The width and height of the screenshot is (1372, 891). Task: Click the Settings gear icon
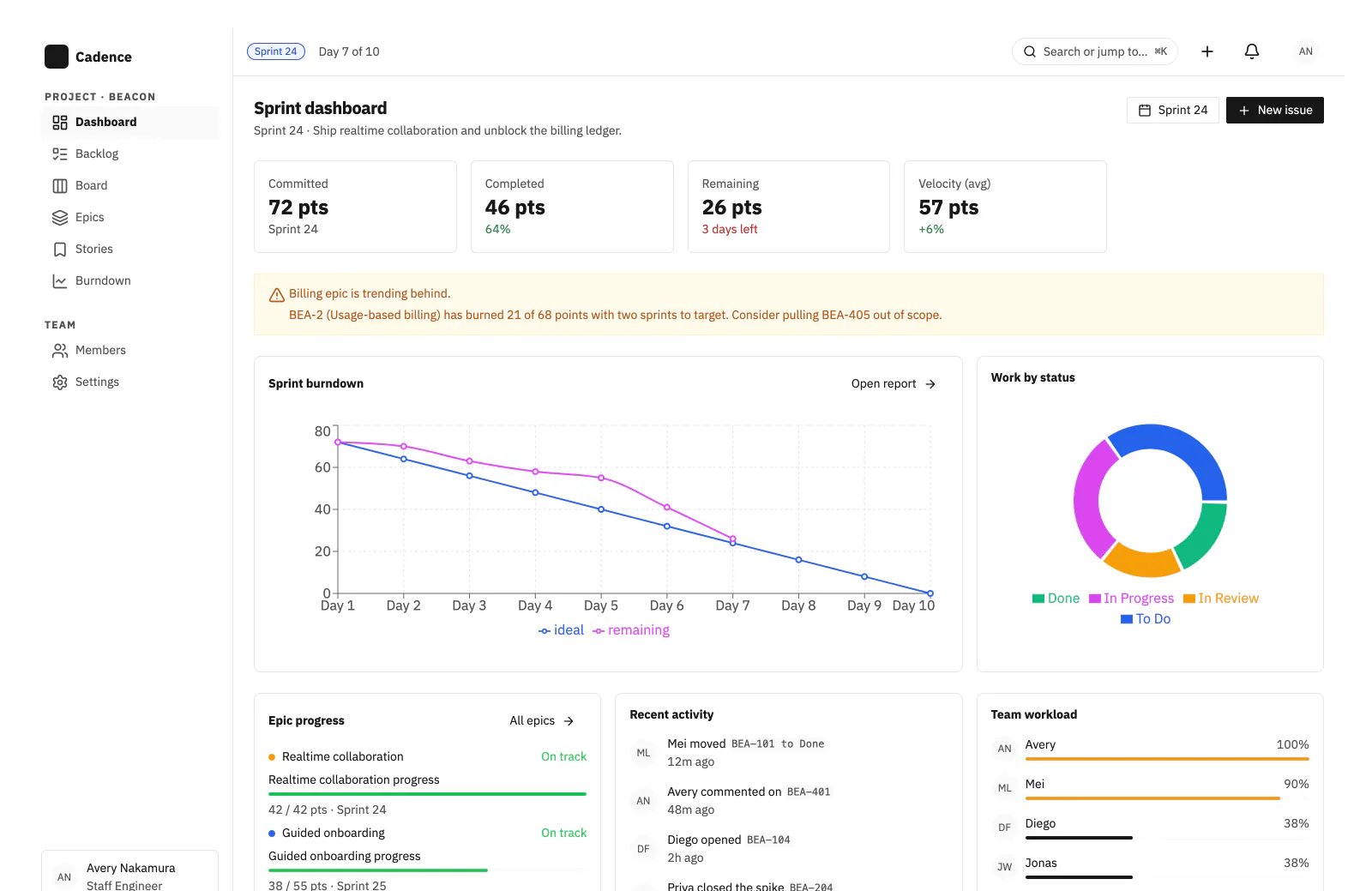60,382
